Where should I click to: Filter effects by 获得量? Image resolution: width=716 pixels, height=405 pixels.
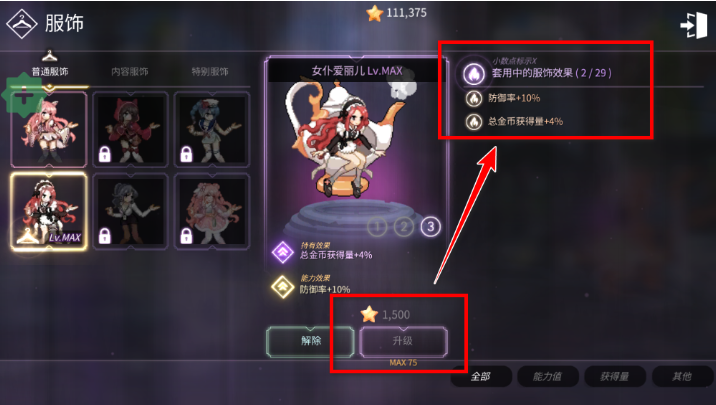(x=615, y=376)
